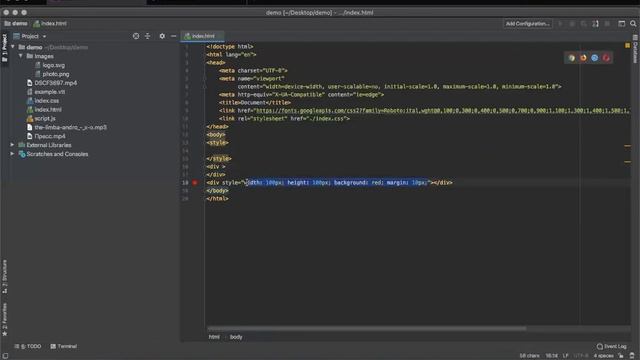Click the html breadcrumb below editor
Viewport: 640px width, 360px height.
pos(214,337)
